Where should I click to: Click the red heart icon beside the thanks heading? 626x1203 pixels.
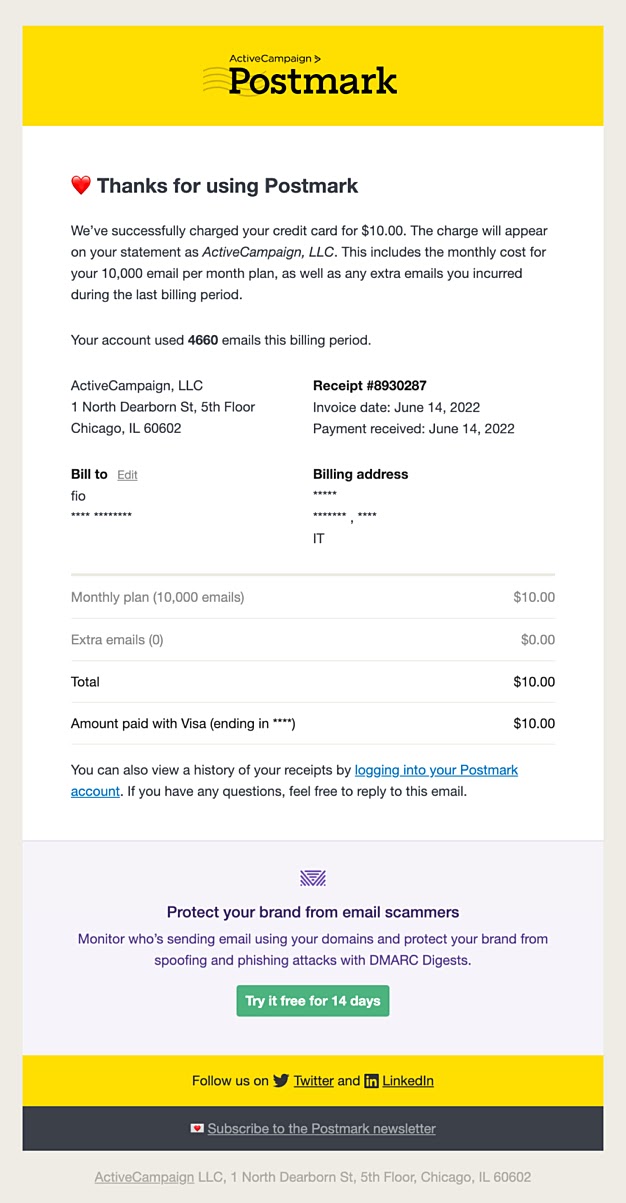81,185
